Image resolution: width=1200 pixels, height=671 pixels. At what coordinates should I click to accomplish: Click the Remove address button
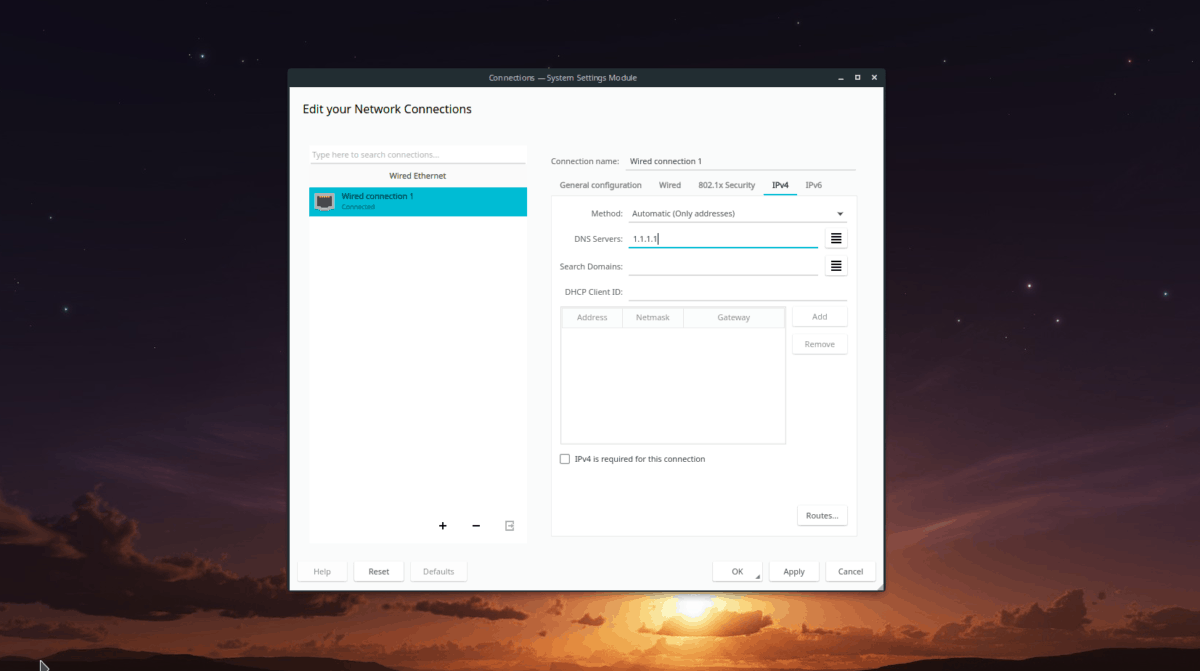[820, 344]
